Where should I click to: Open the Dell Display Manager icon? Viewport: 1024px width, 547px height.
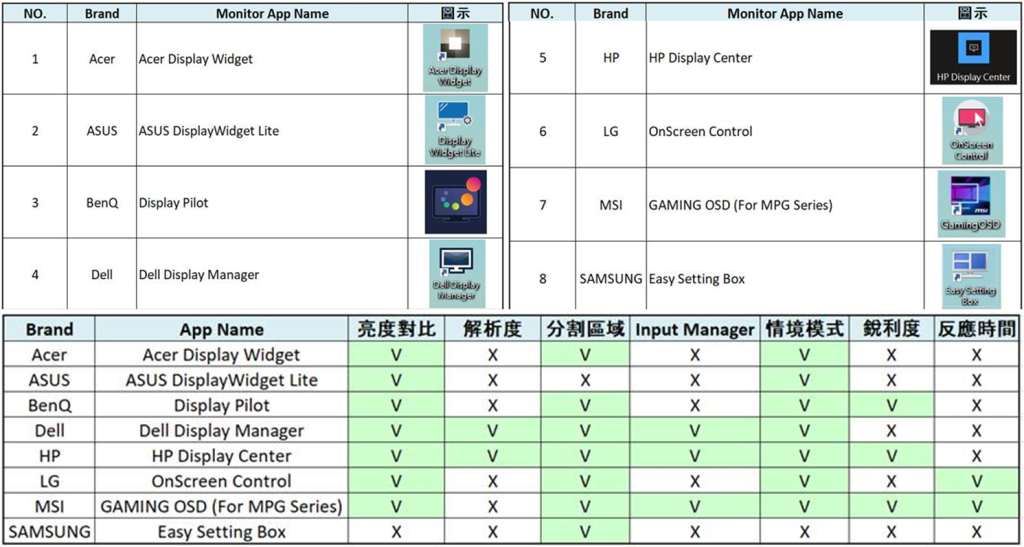456,273
